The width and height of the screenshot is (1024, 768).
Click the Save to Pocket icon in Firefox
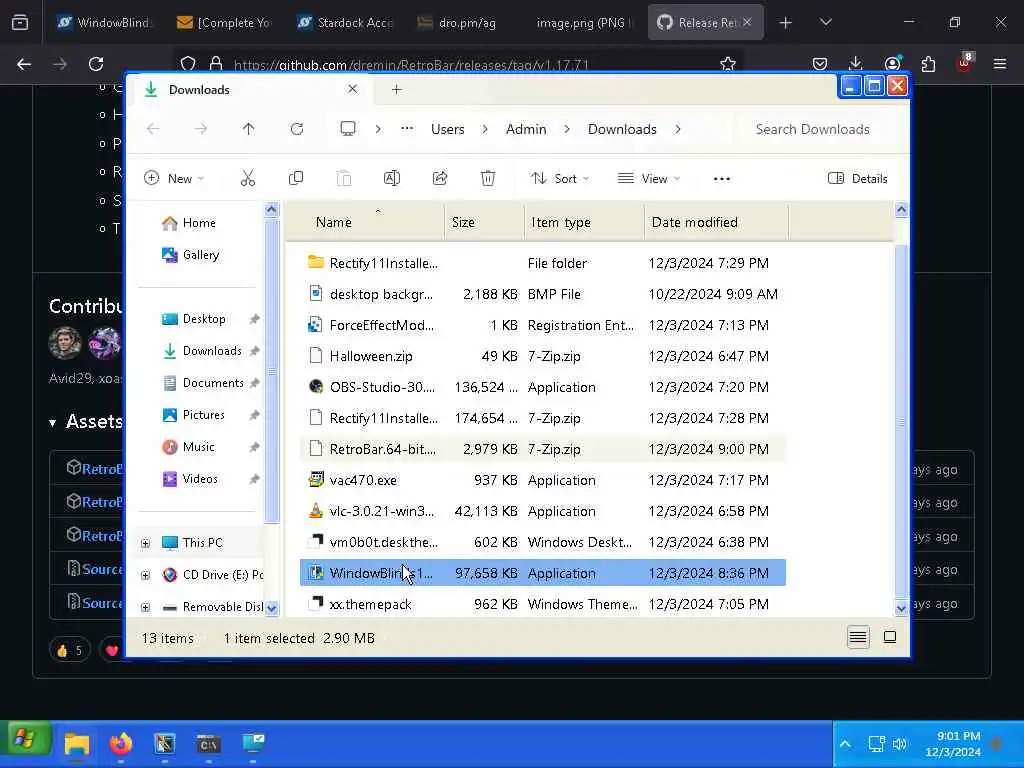pos(820,63)
